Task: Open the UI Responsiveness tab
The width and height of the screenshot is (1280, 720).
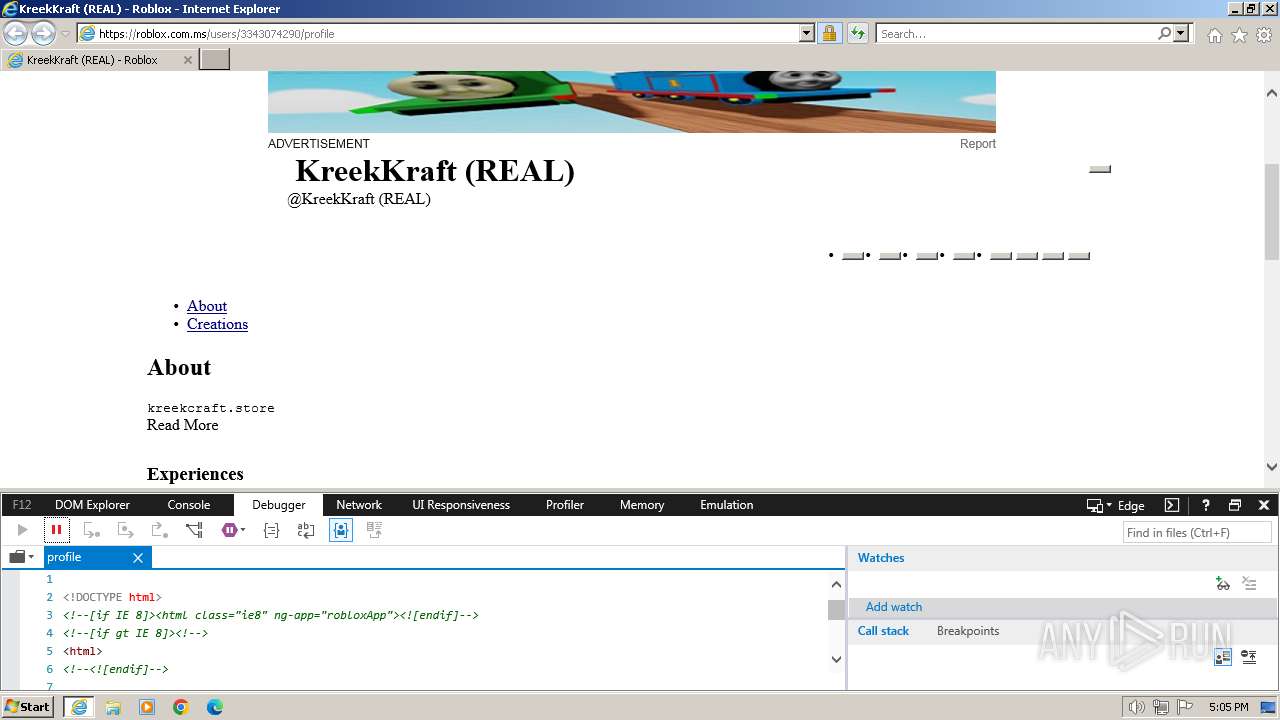Action: 461,505
